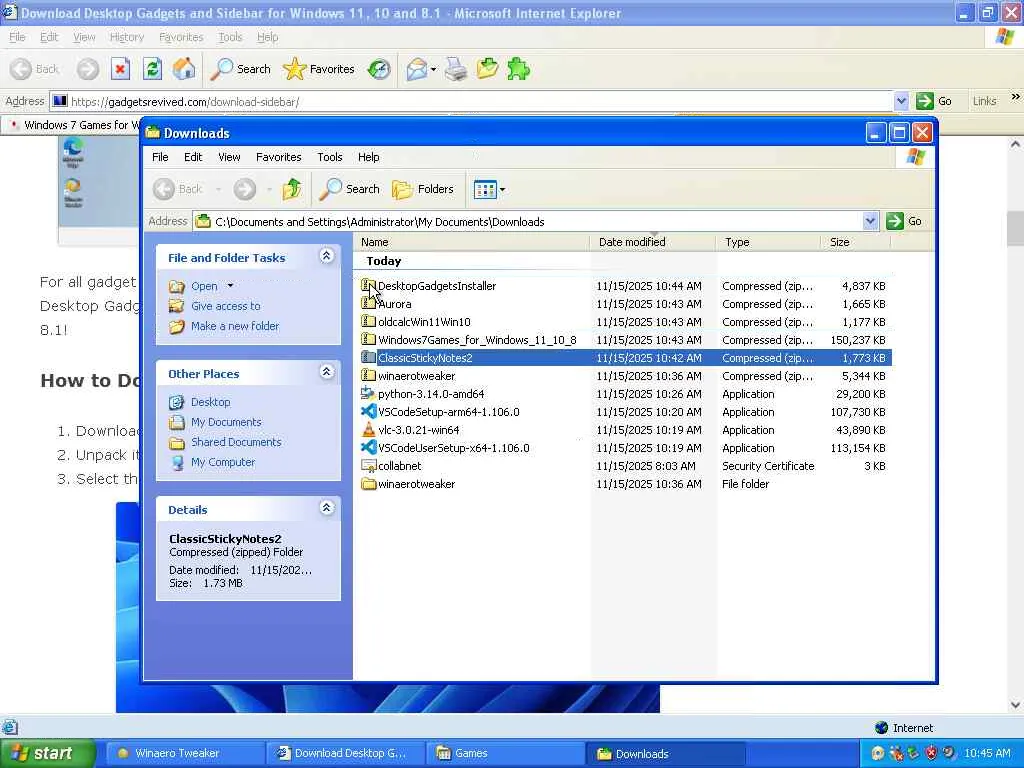Collapse the Details panel
The width and height of the screenshot is (1024, 768).
click(327, 508)
